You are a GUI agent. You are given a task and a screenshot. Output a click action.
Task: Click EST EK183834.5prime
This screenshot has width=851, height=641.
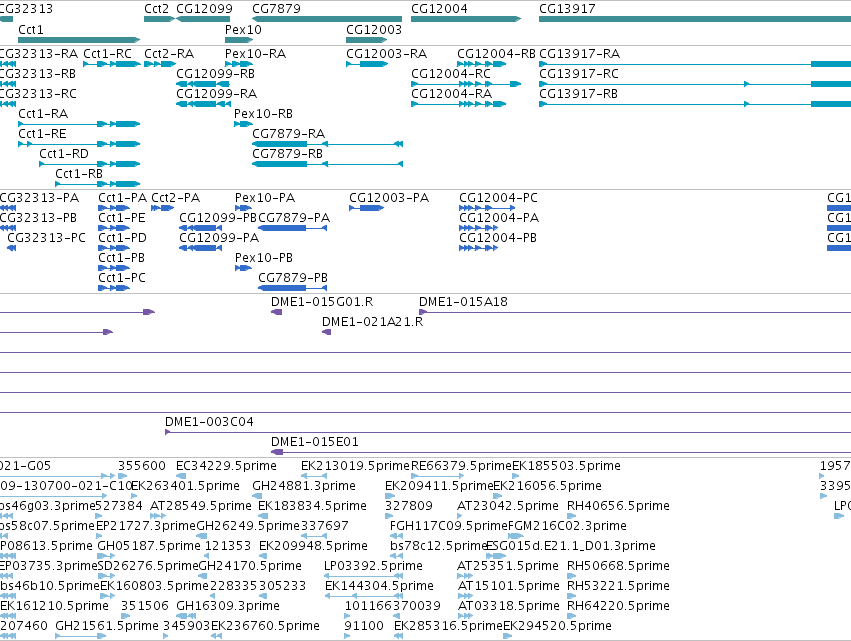pyautogui.click(x=263, y=516)
